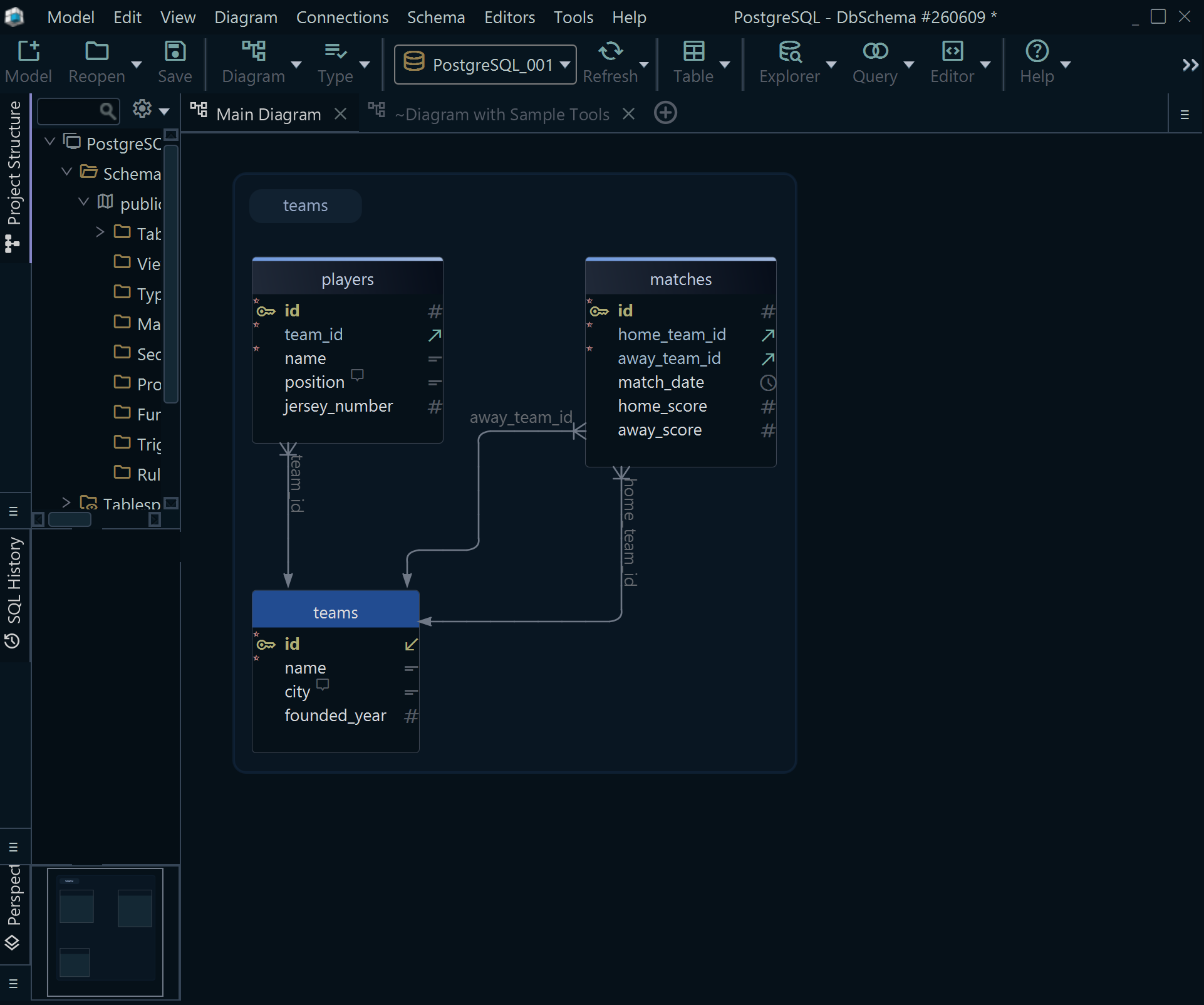The width and height of the screenshot is (1204, 1005).
Task: Add a new diagram tab
Action: 665,113
